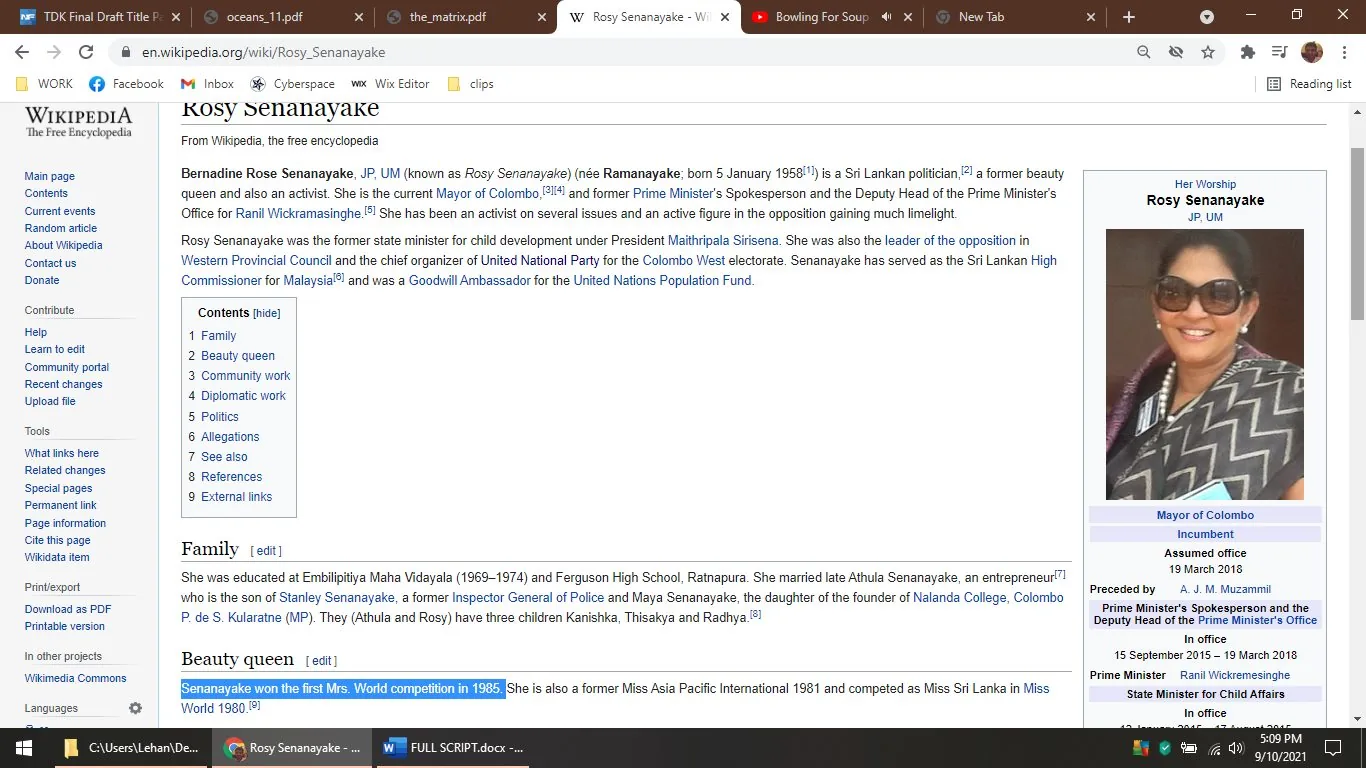Open the Chrome three-dot menu
Viewport: 1366px width, 768px height.
pos(1345,52)
